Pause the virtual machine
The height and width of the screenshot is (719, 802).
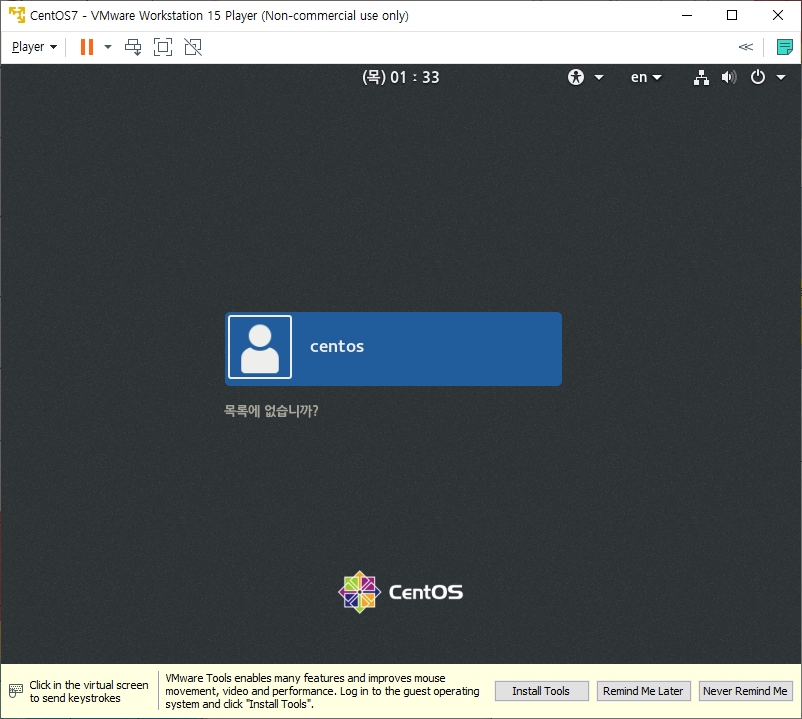click(87, 47)
